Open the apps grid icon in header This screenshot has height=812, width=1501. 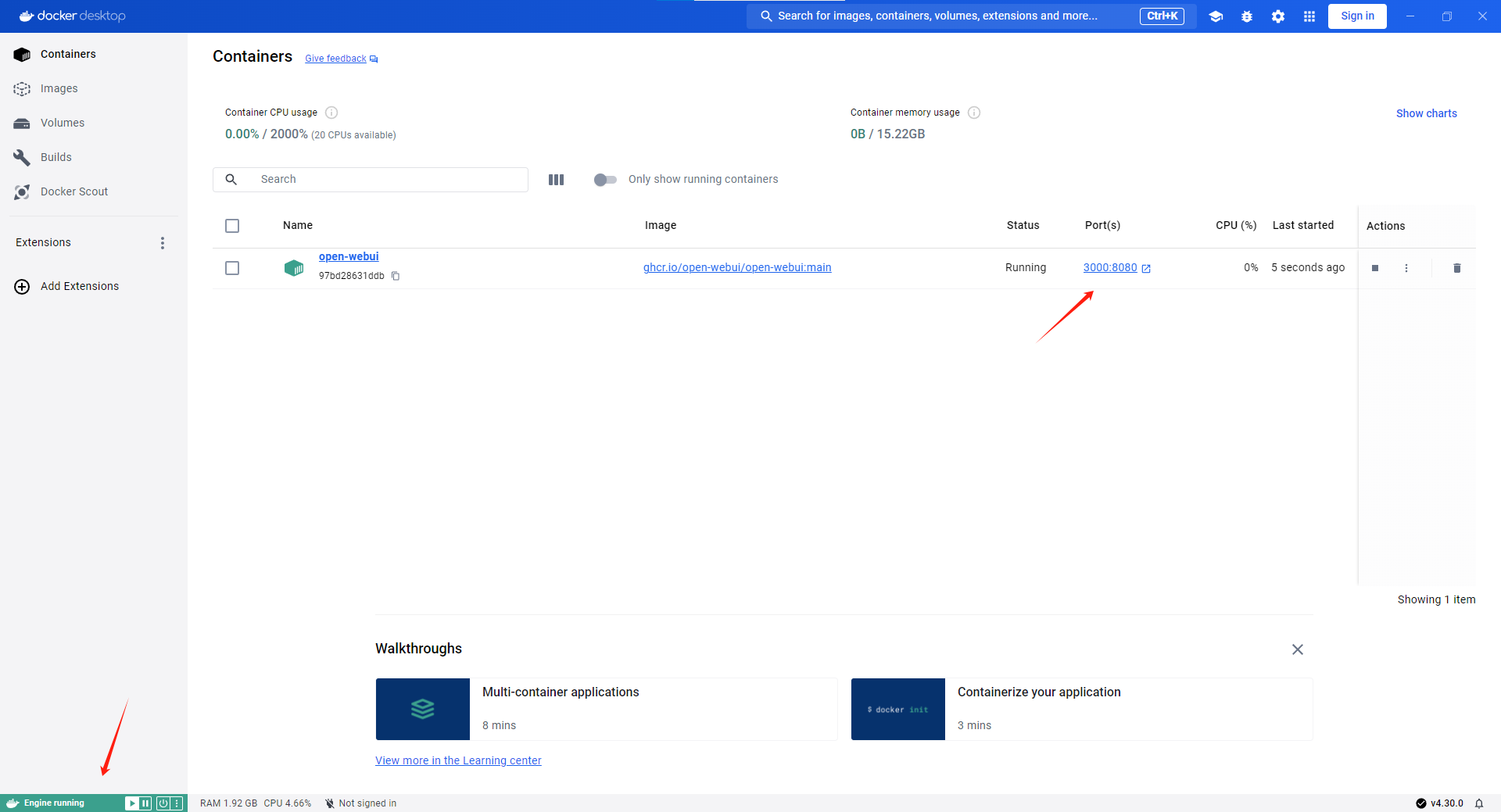[1309, 16]
